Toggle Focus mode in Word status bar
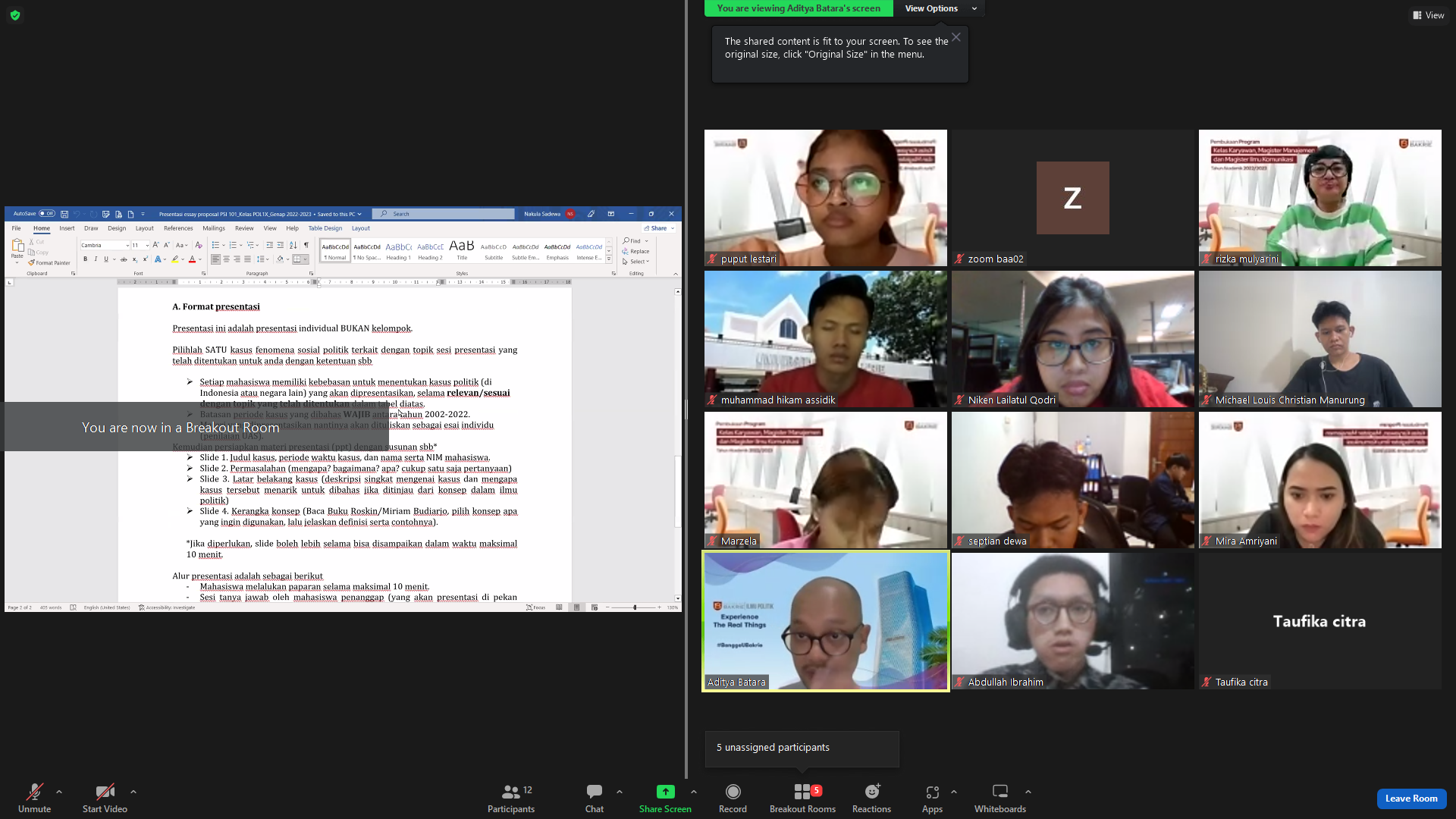The image size is (1456, 819). (x=536, y=607)
